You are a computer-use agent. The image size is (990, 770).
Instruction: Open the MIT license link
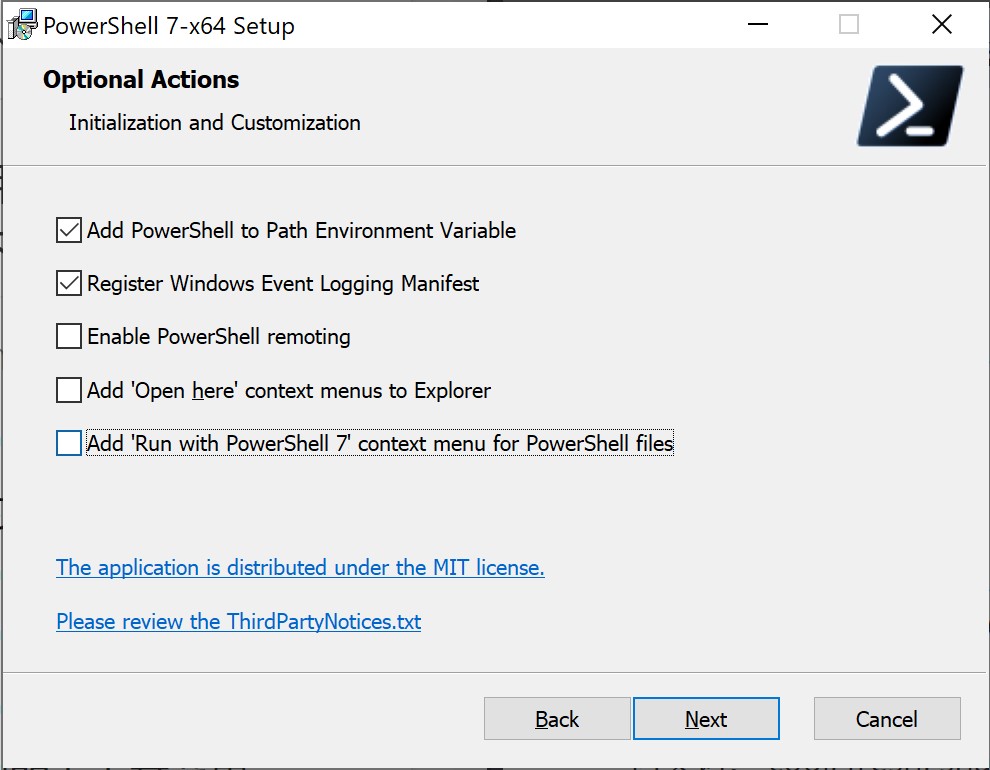point(300,568)
